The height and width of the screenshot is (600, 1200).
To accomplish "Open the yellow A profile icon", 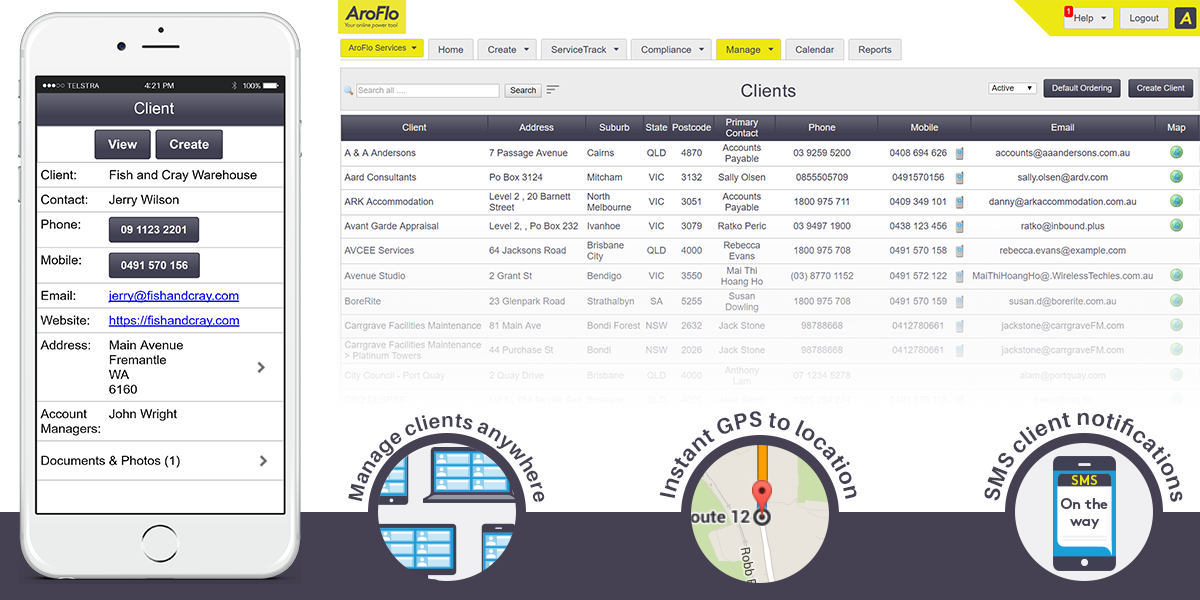I will coord(1188,18).
